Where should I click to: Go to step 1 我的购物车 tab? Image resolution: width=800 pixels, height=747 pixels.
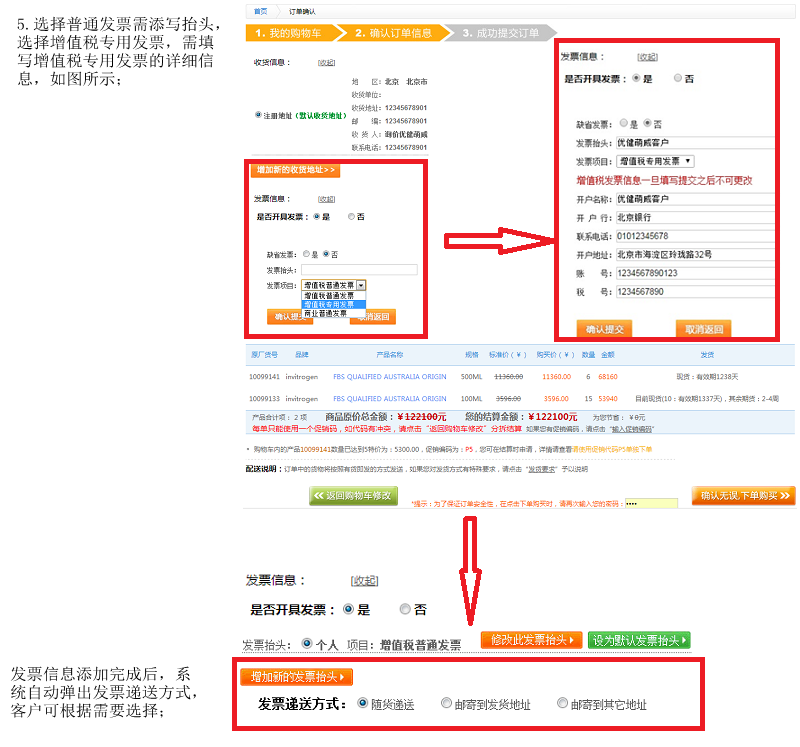tap(291, 33)
